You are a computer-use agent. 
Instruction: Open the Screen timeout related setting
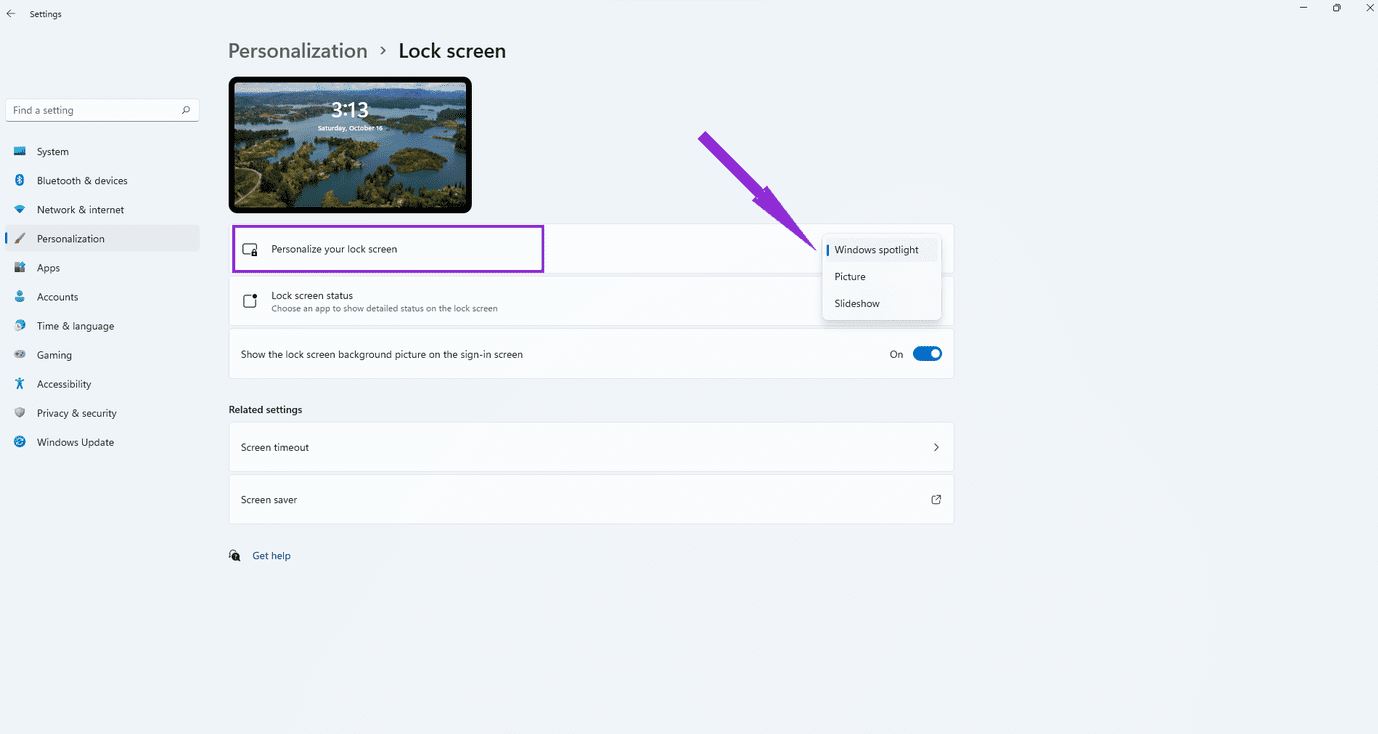point(591,447)
